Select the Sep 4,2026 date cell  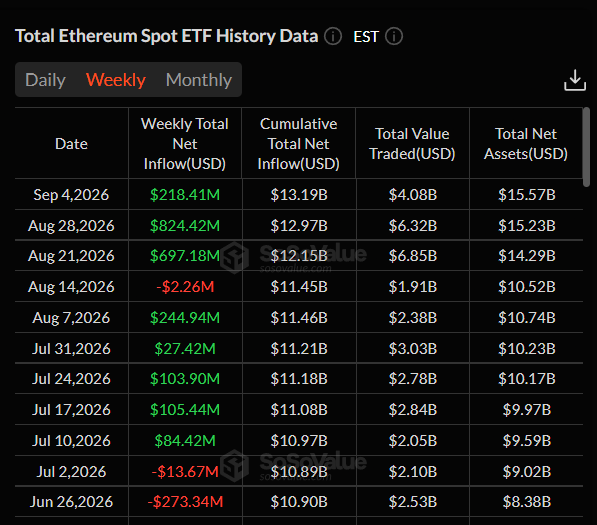coord(71,195)
